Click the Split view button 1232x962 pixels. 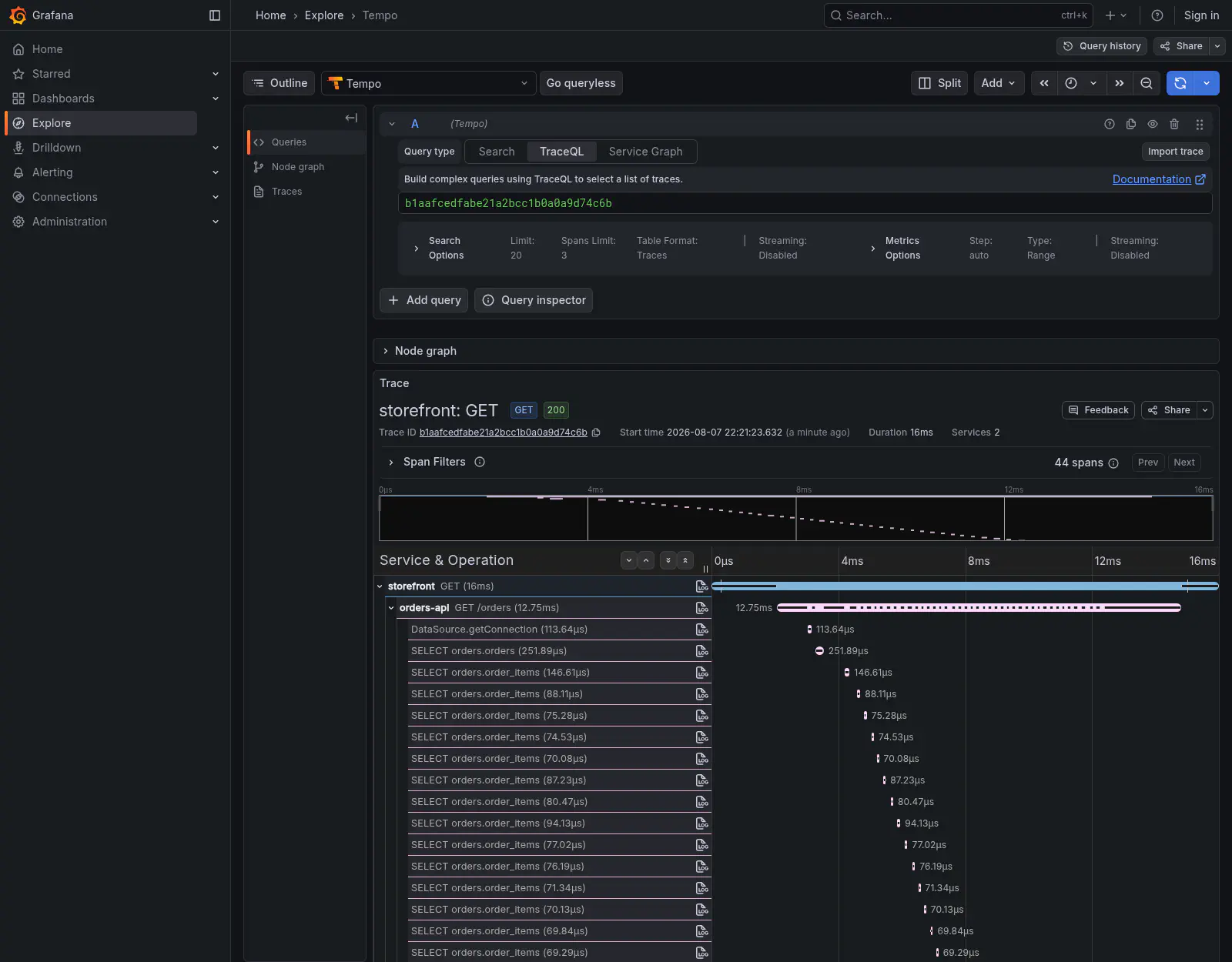pyautogui.click(x=939, y=83)
